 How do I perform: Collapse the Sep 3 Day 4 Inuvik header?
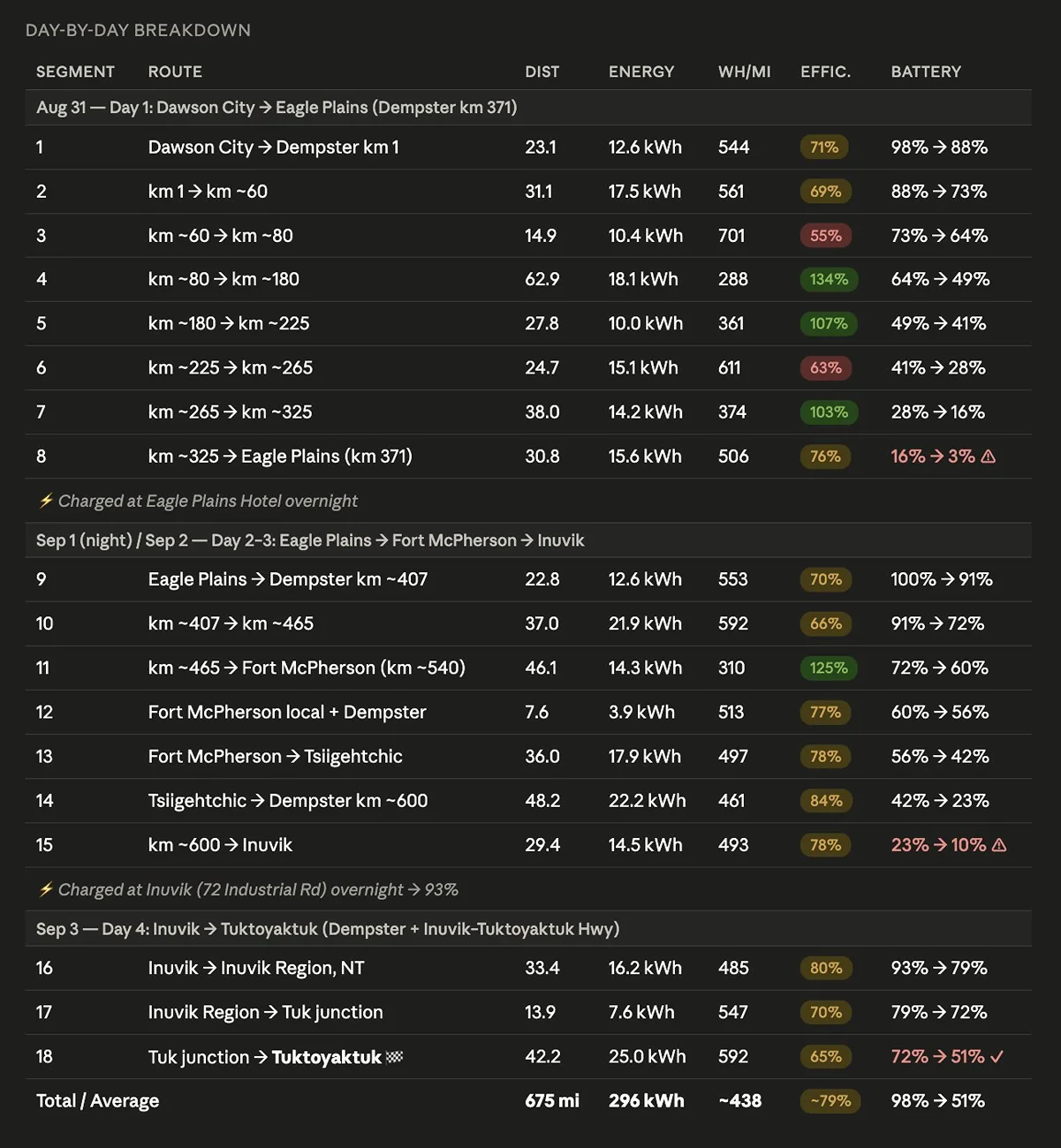pos(528,929)
